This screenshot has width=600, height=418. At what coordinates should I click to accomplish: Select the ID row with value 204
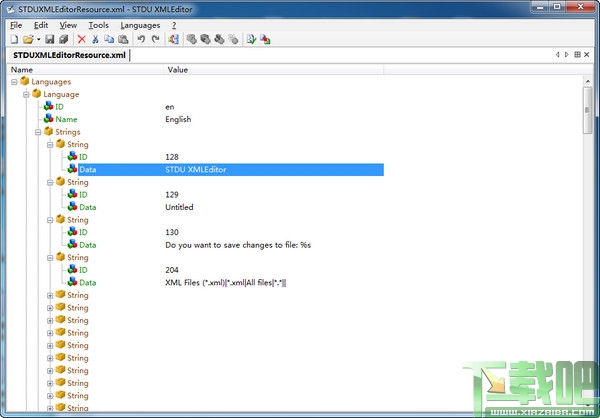click(x=83, y=270)
